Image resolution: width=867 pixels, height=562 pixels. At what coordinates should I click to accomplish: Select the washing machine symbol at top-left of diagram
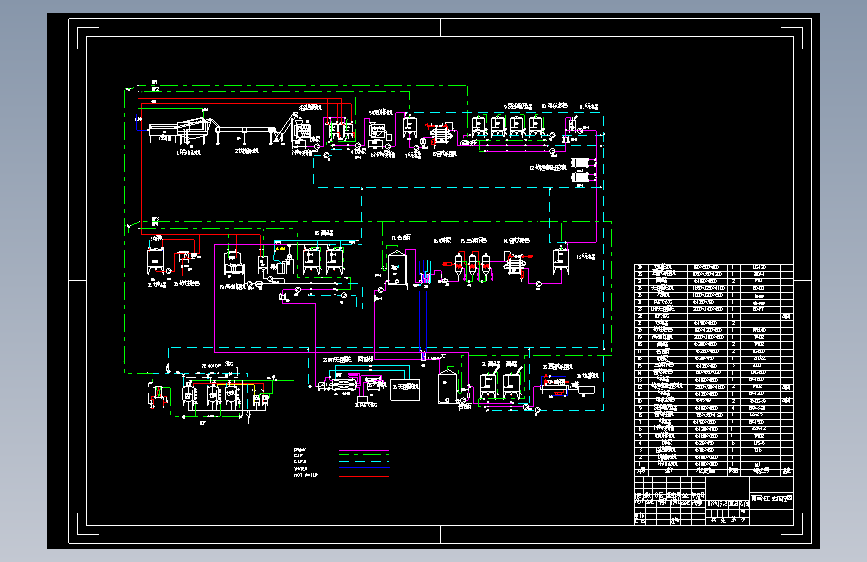(x=179, y=131)
